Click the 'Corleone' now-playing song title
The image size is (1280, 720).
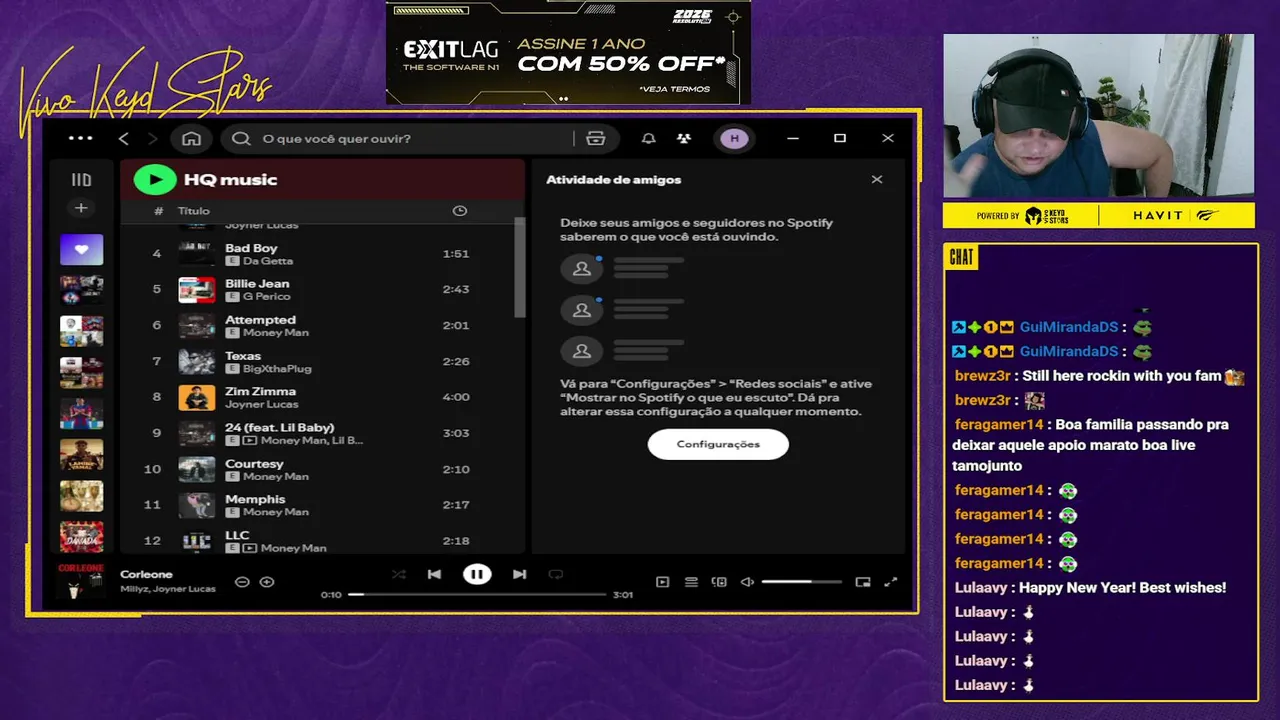pyautogui.click(x=146, y=574)
